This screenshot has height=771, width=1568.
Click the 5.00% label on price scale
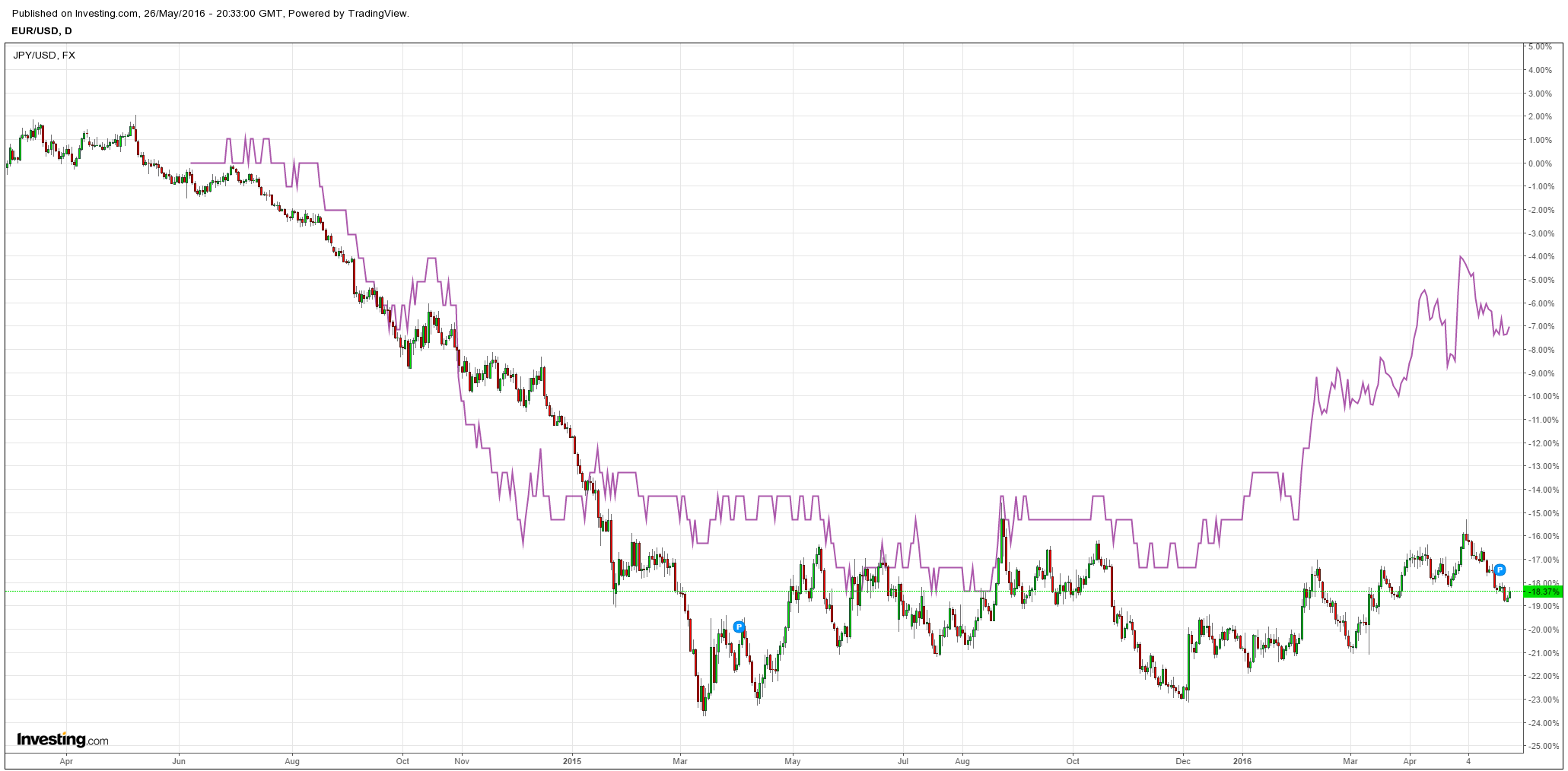coord(1540,46)
